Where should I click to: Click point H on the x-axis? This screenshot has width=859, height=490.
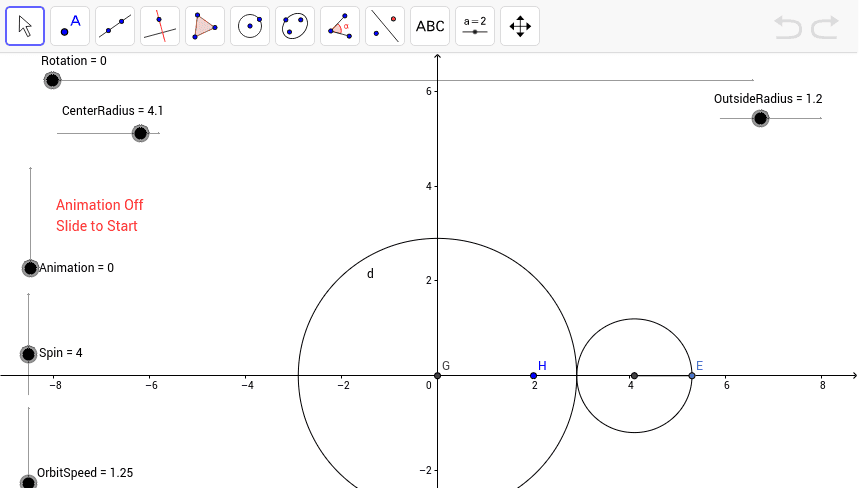coord(533,375)
